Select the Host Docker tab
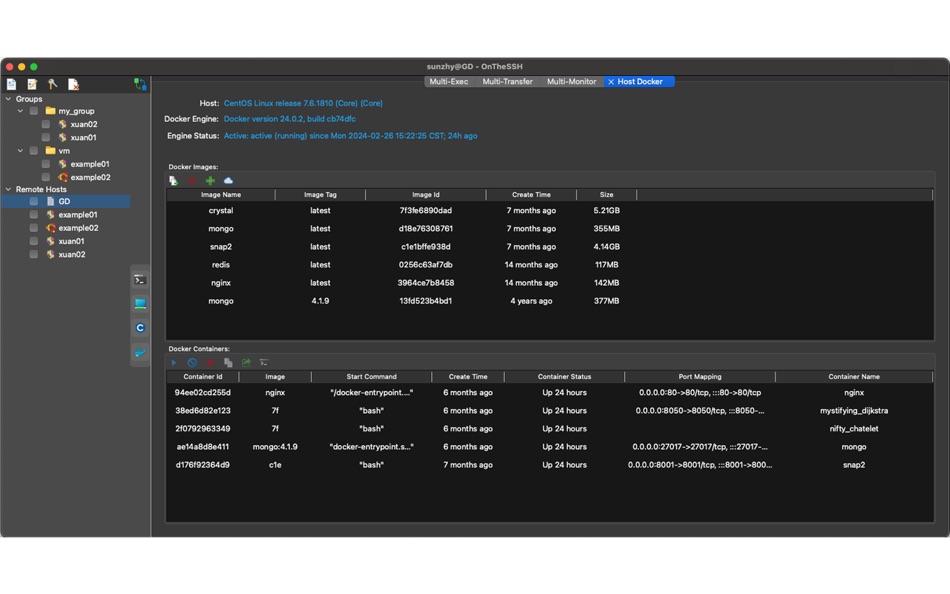The image size is (950, 594). [x=640, y=81]
